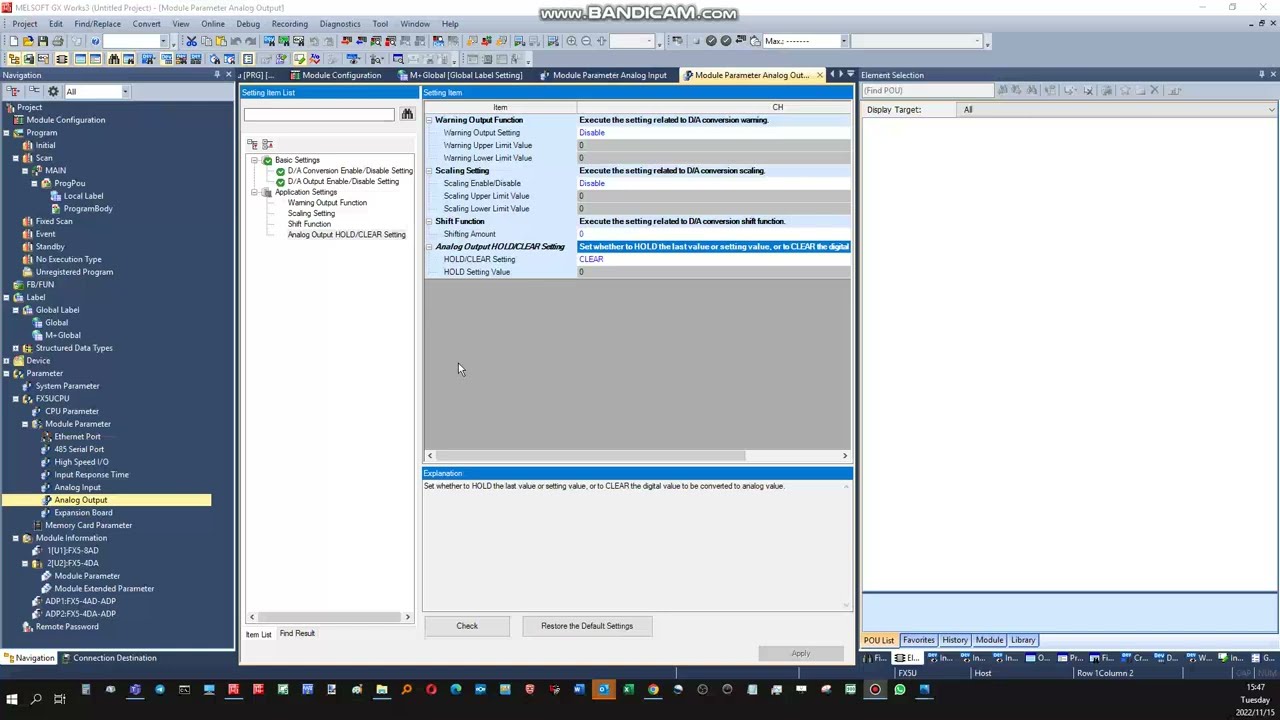The image size is (1280, 720).
Task: Switch to Module Configuration tab
Action: coord(335,75)
